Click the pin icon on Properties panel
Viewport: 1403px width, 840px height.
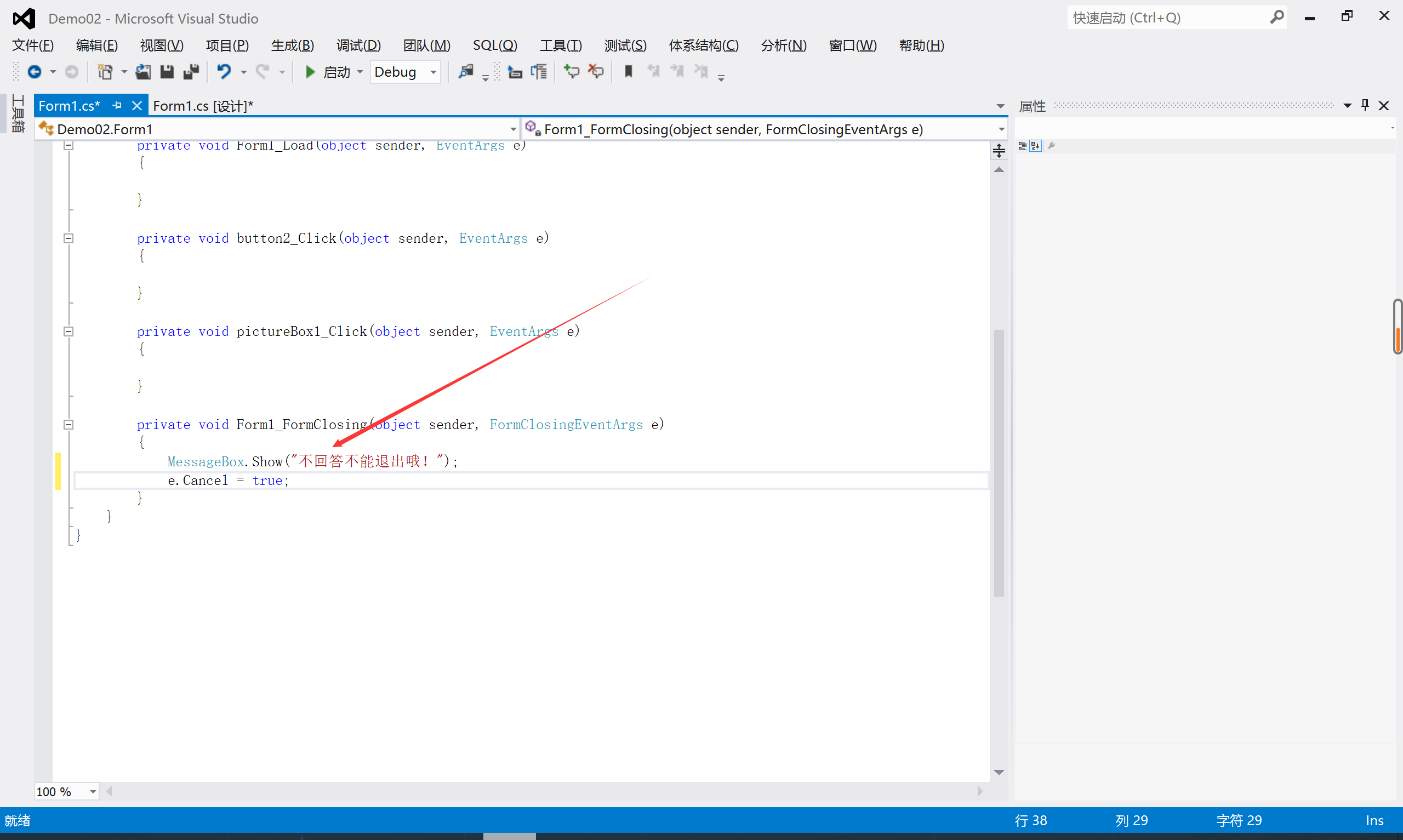pos(1365,105)
